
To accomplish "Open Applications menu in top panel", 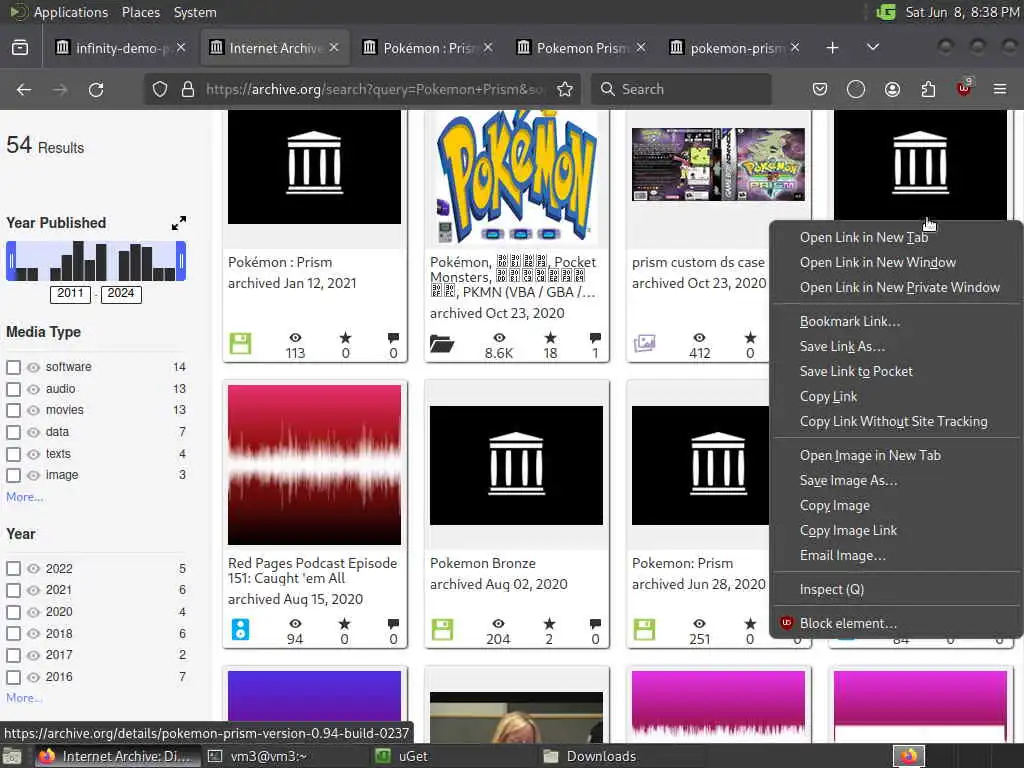I will coord(71,12).
